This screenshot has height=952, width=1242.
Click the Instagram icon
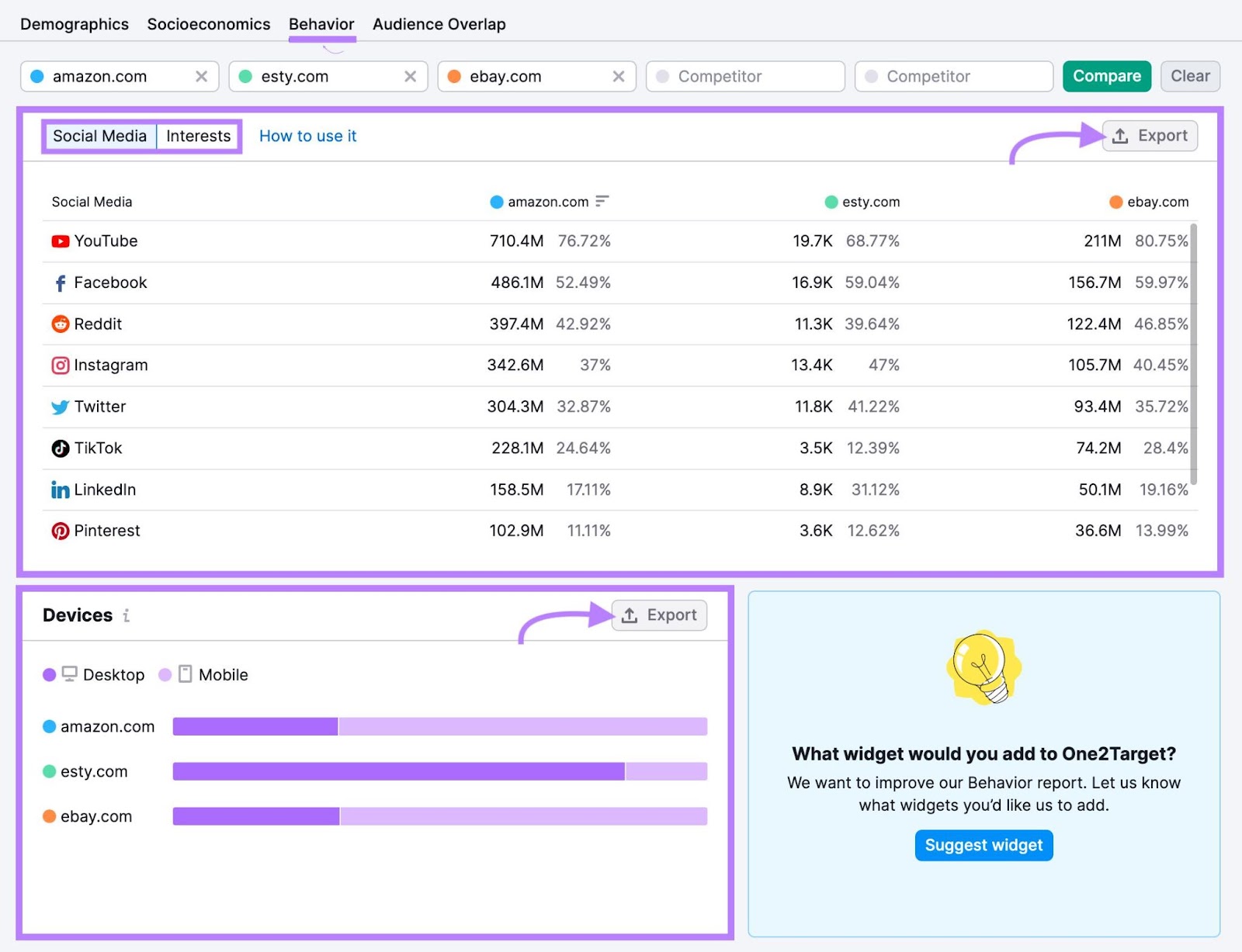pos(60,365)
